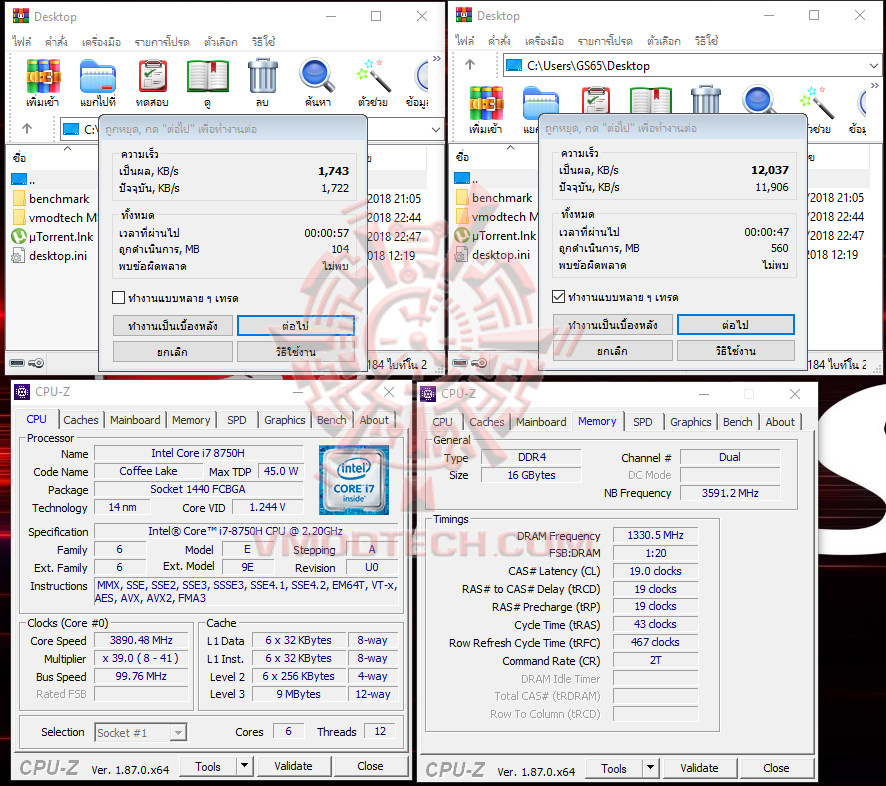
Task: Switch to Graphics tab in left CPU-Z
Action: click(x=285, y=420)
